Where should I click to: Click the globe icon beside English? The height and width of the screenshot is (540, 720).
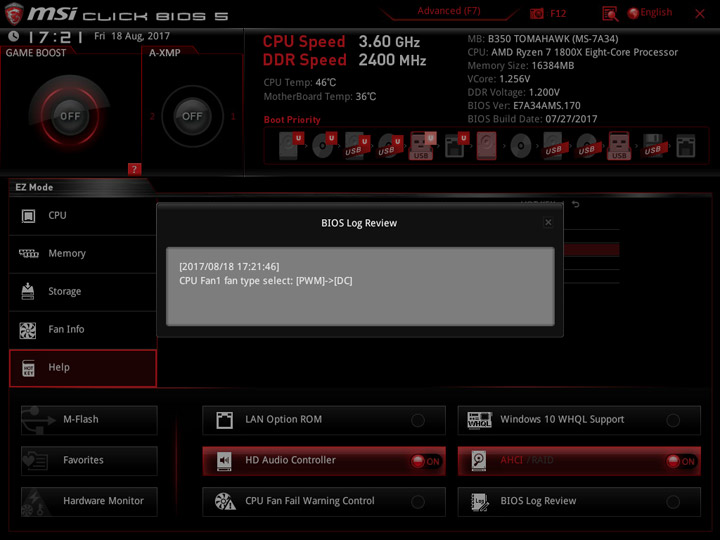tap(633, 13)
